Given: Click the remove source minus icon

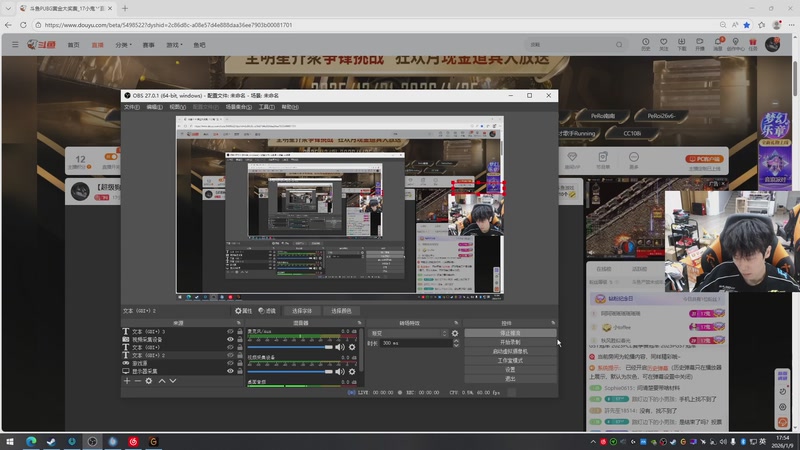Looking at the screenshot, I should (137, 381).
